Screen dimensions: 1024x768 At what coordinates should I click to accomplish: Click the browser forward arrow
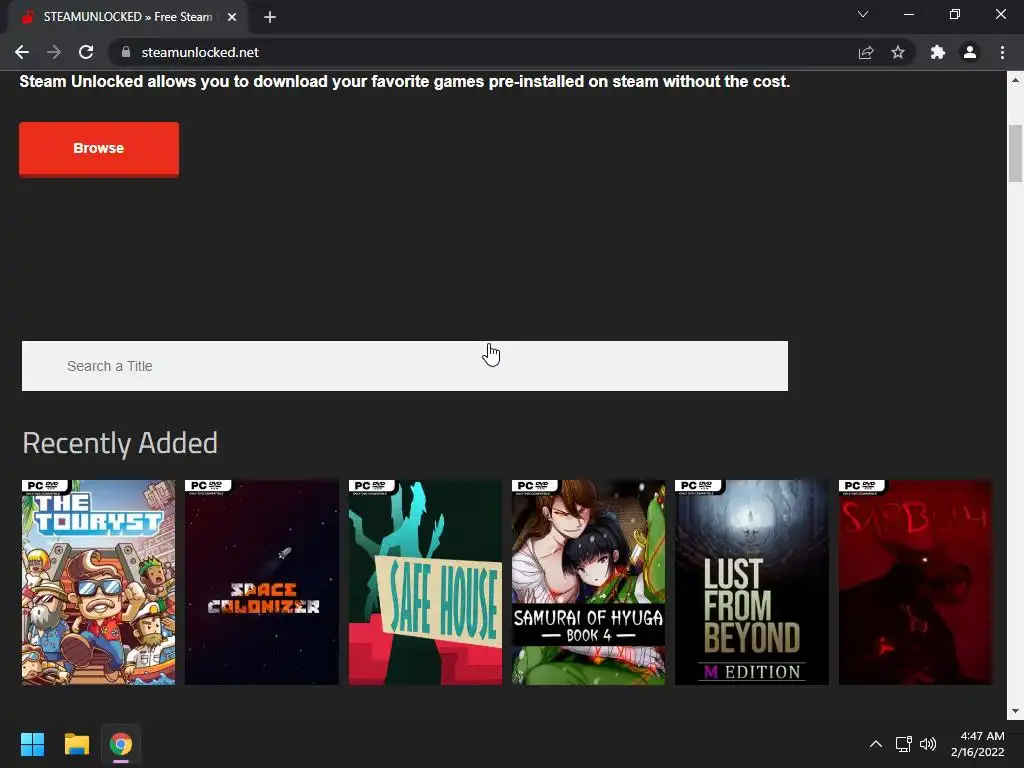pos(54,52)
